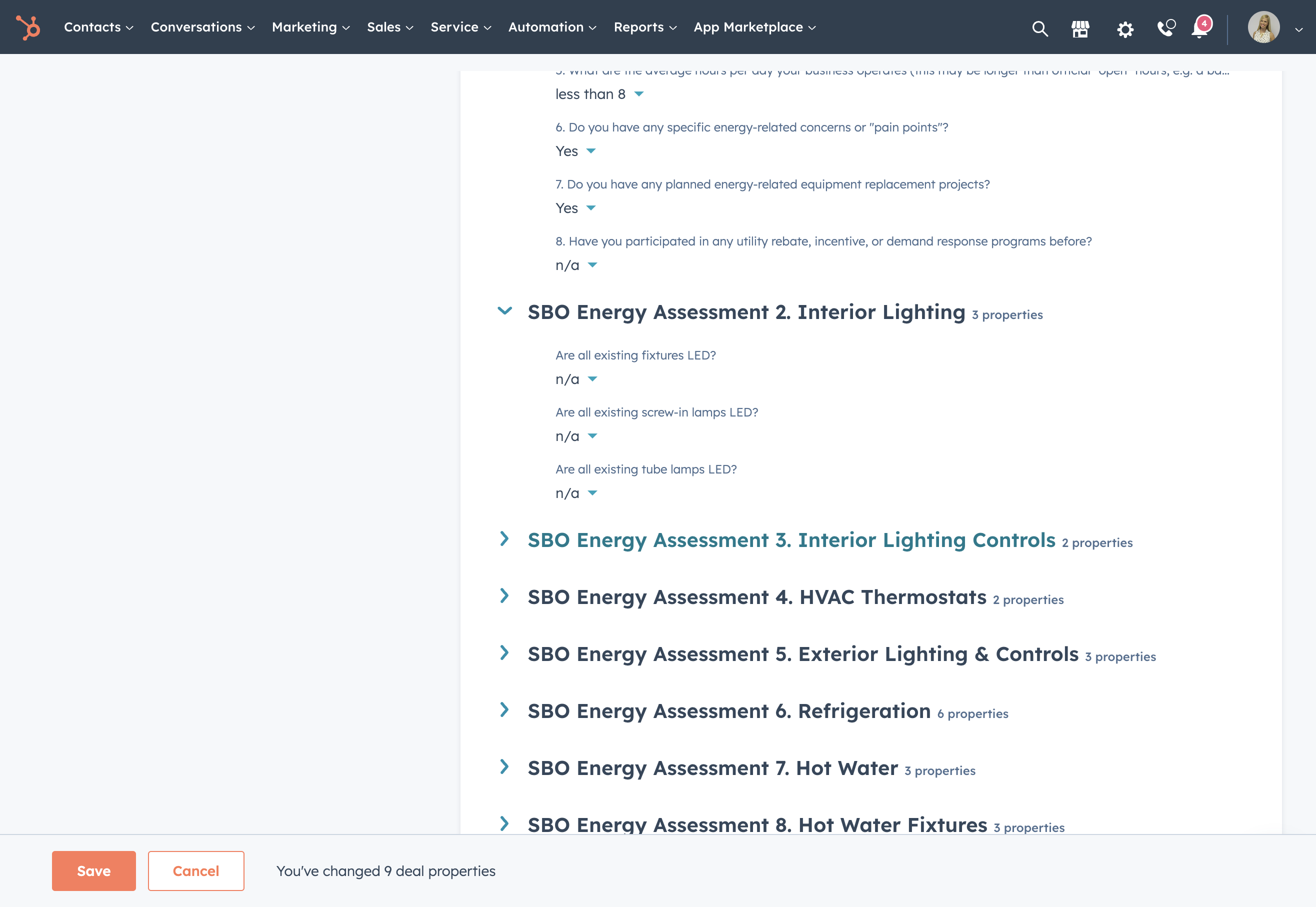This screenshot has width=1316, height=907.
Task: Click the Cancel button
Action: coord(196,870)
